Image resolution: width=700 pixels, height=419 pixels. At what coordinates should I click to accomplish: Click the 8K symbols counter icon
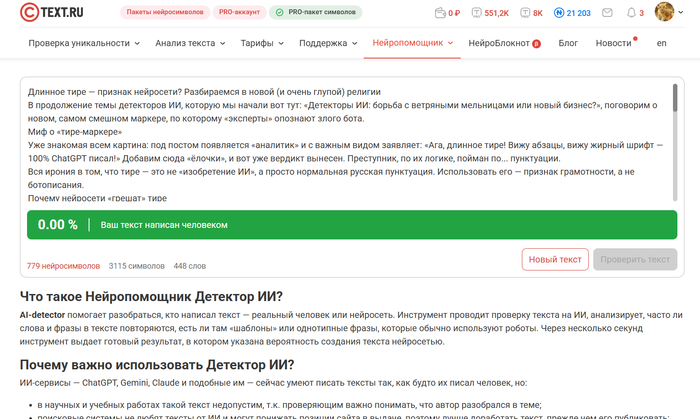point(525,13)
